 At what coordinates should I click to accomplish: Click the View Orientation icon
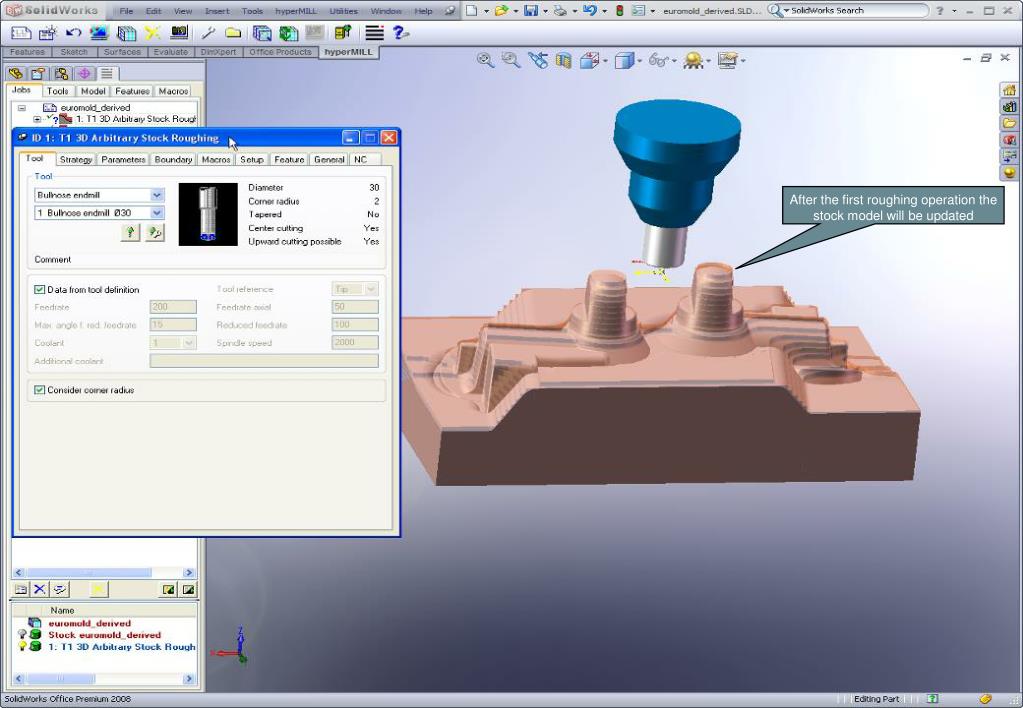[589, 61]
